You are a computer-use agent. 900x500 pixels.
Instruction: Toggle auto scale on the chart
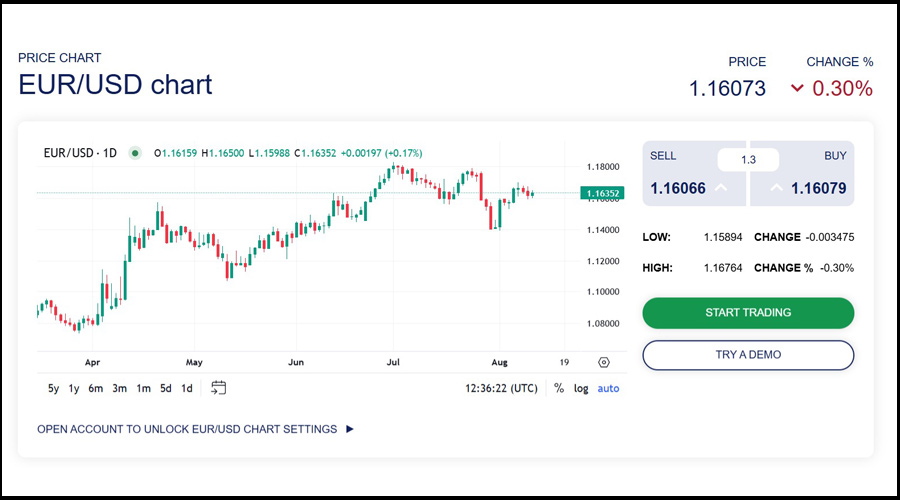tap(608, 388)
